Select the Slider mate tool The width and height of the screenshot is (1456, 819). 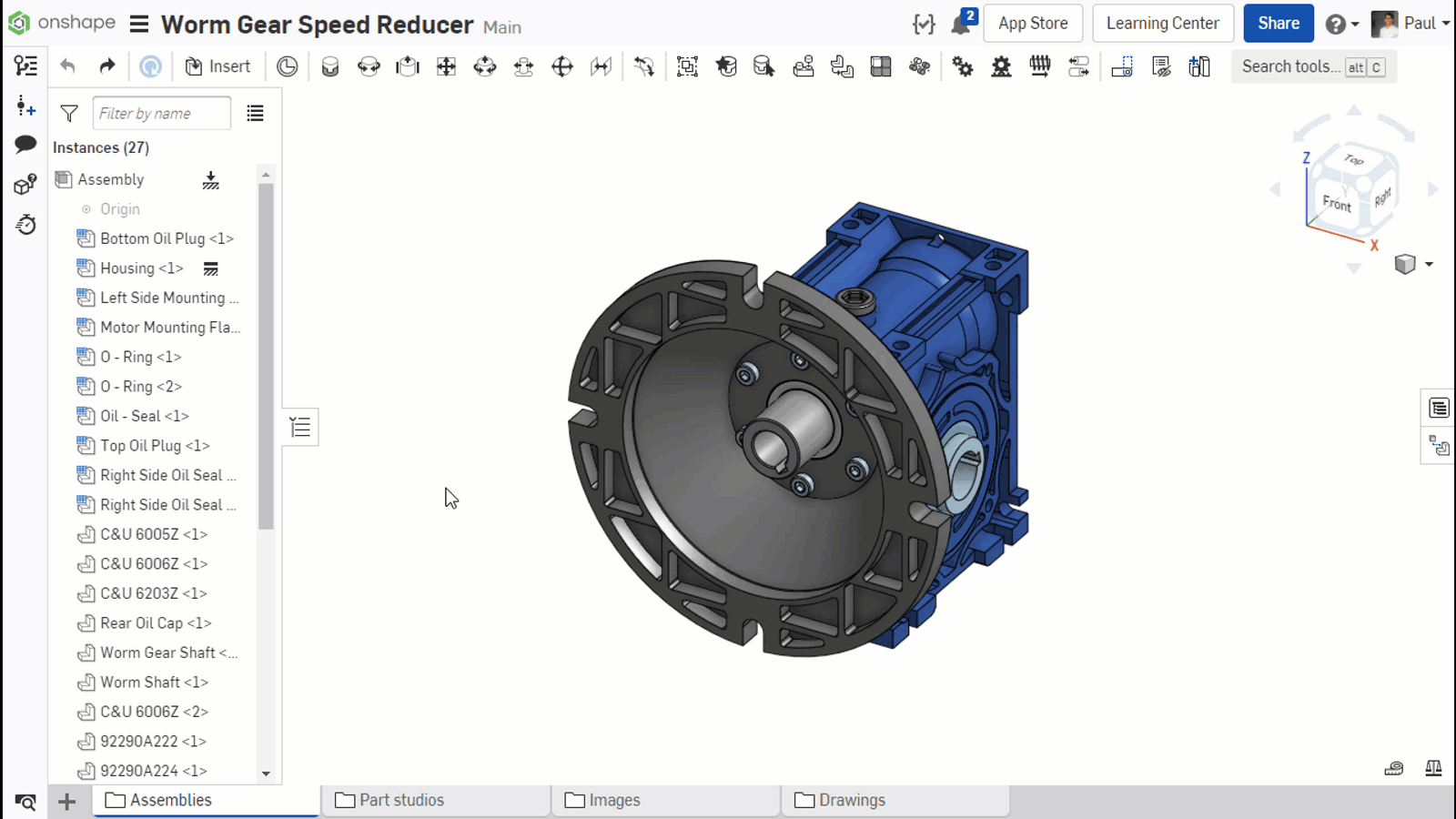click(x=408, y=66)
